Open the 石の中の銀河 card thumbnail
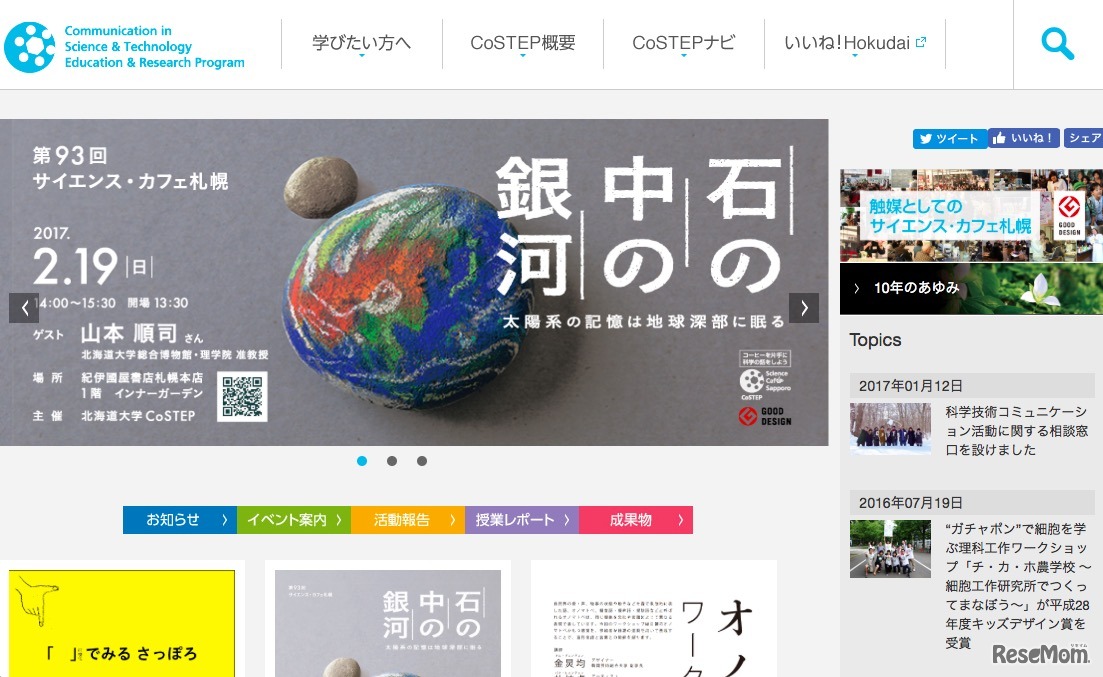Screen dimensions: 1103x677 click(388, 624)
